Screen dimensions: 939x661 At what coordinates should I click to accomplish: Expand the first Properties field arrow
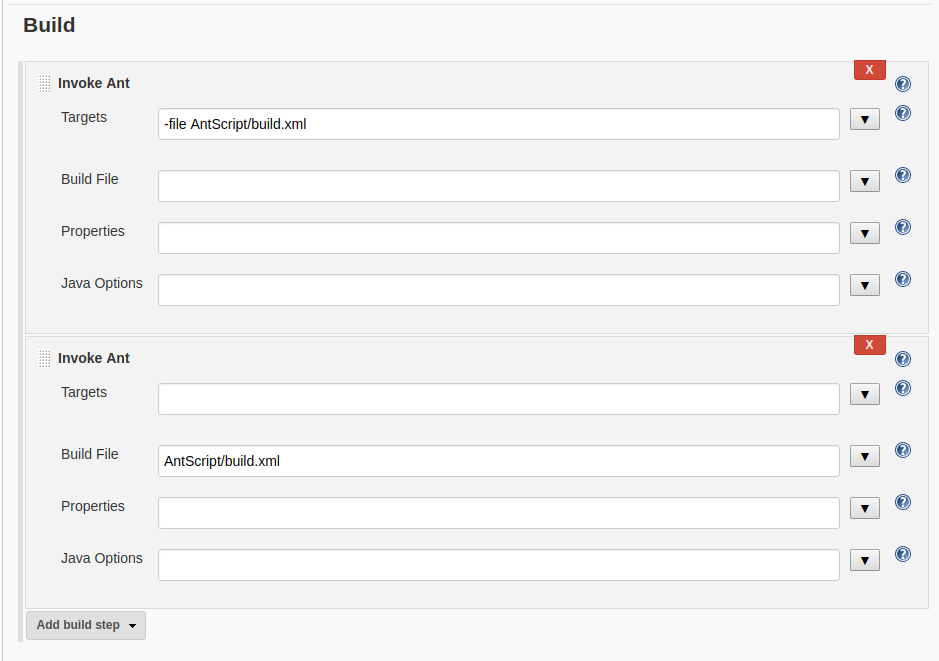pyautogui.click(x=865, y=233)
